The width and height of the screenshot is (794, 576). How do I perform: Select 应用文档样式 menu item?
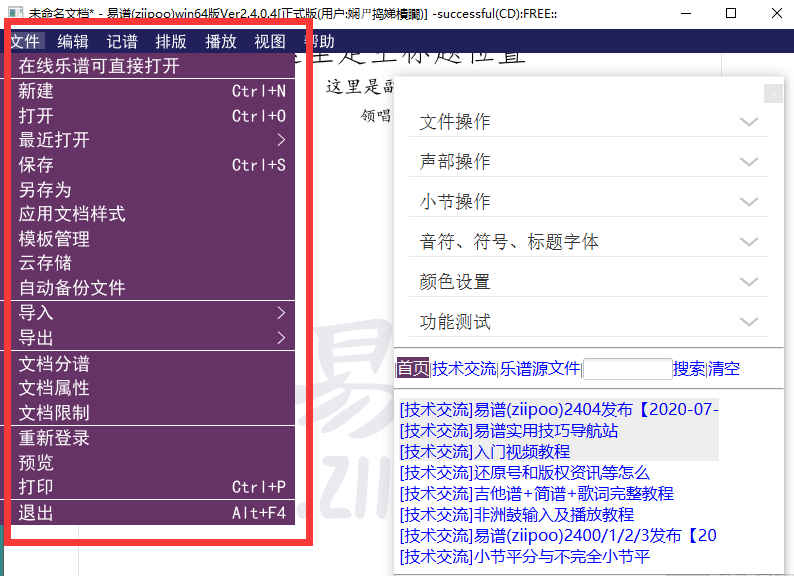click(153, 214)
